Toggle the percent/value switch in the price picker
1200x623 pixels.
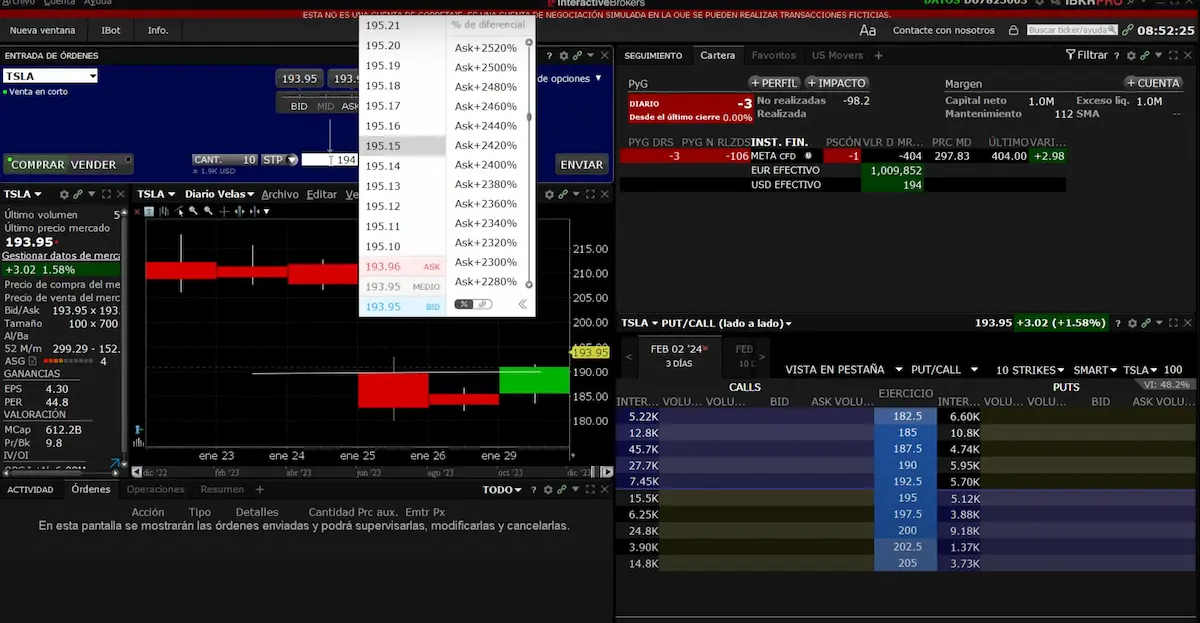(473, 305)
